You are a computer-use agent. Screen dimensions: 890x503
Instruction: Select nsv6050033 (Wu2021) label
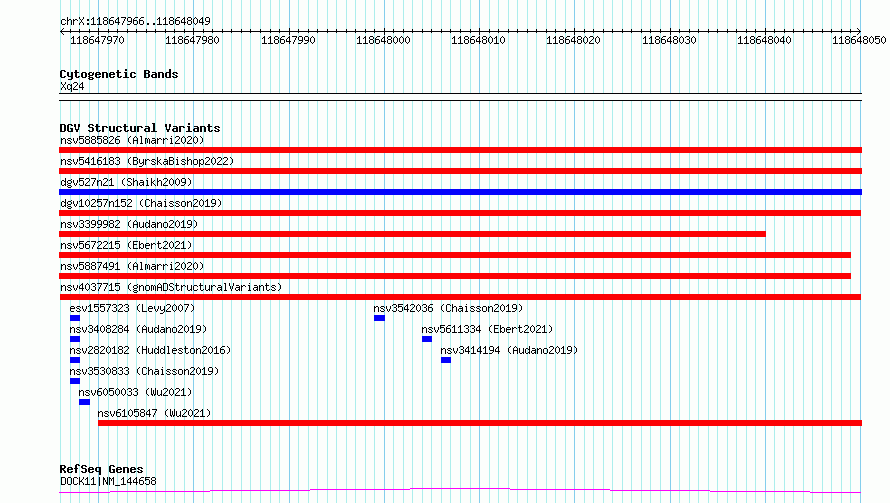tap(135, 392)
